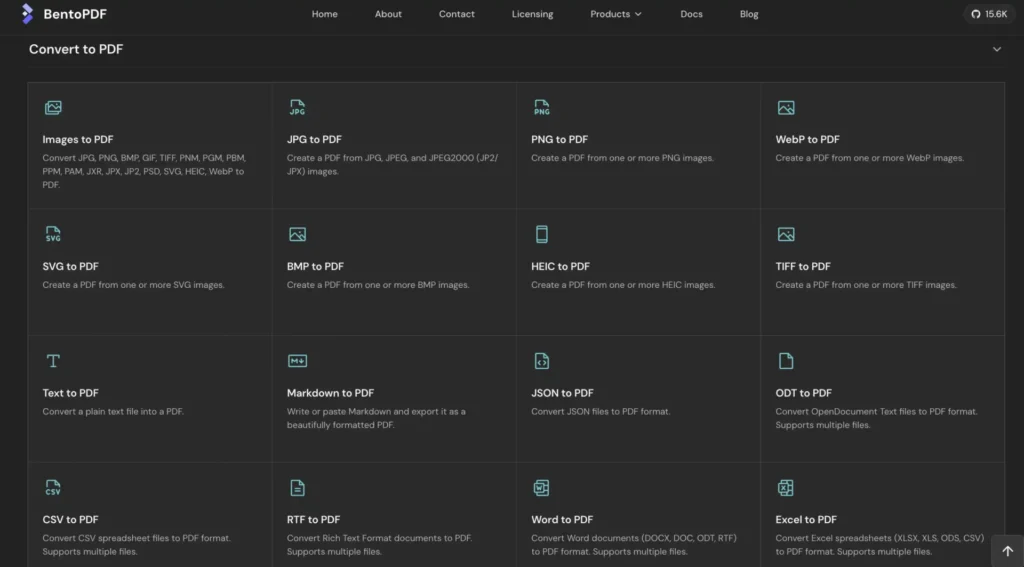Open the BMP to PDF tool title

tap(315, 267)
